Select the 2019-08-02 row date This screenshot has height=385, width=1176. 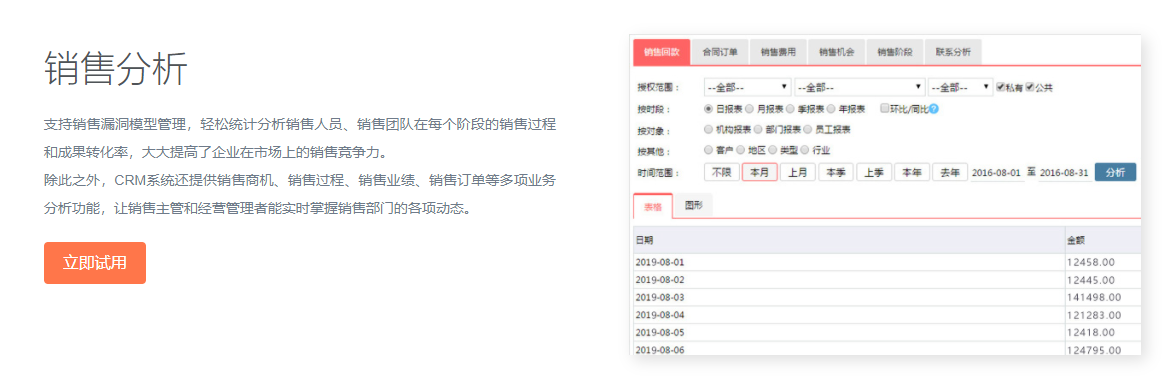660,280
